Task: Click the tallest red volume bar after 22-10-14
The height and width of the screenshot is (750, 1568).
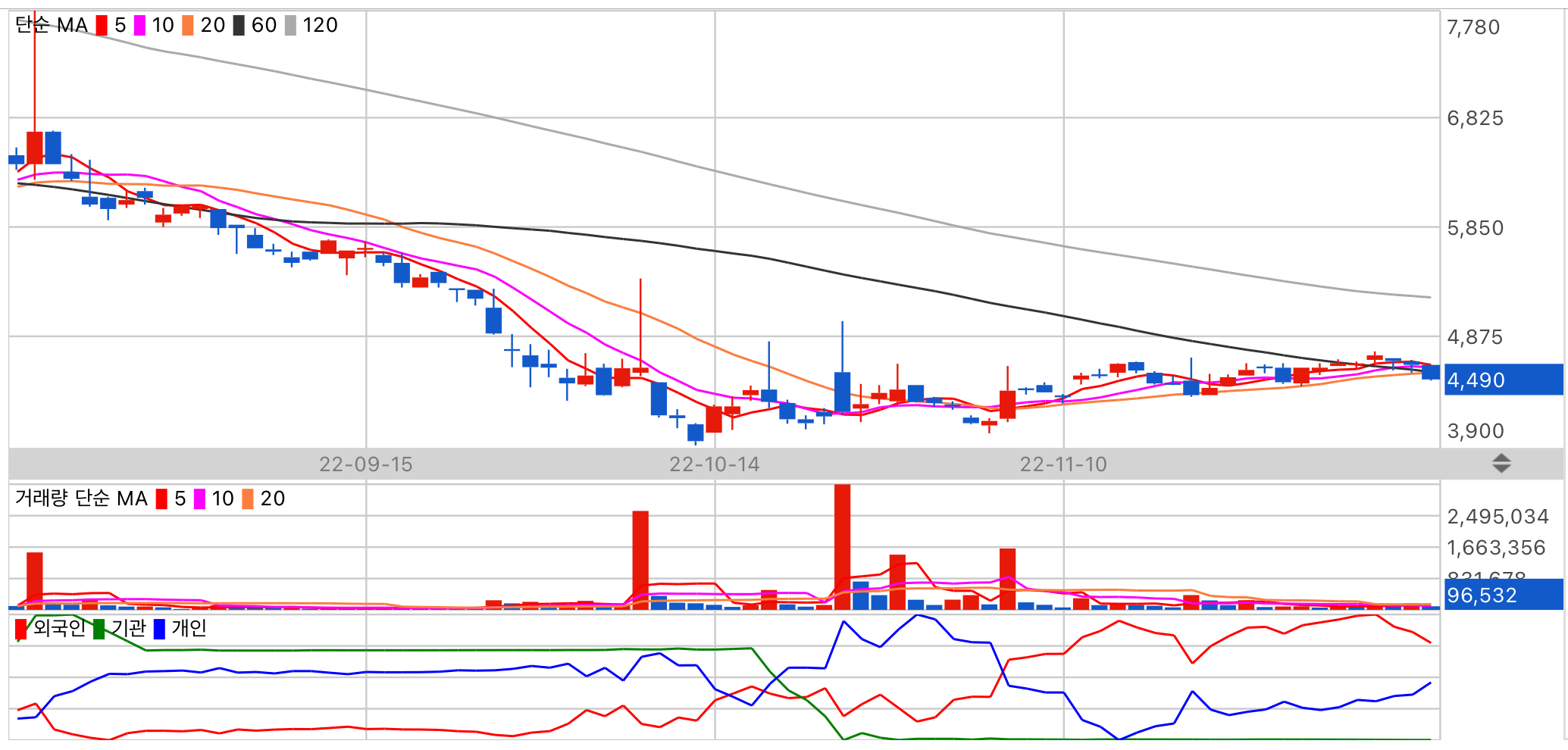Action: [842, 547]
